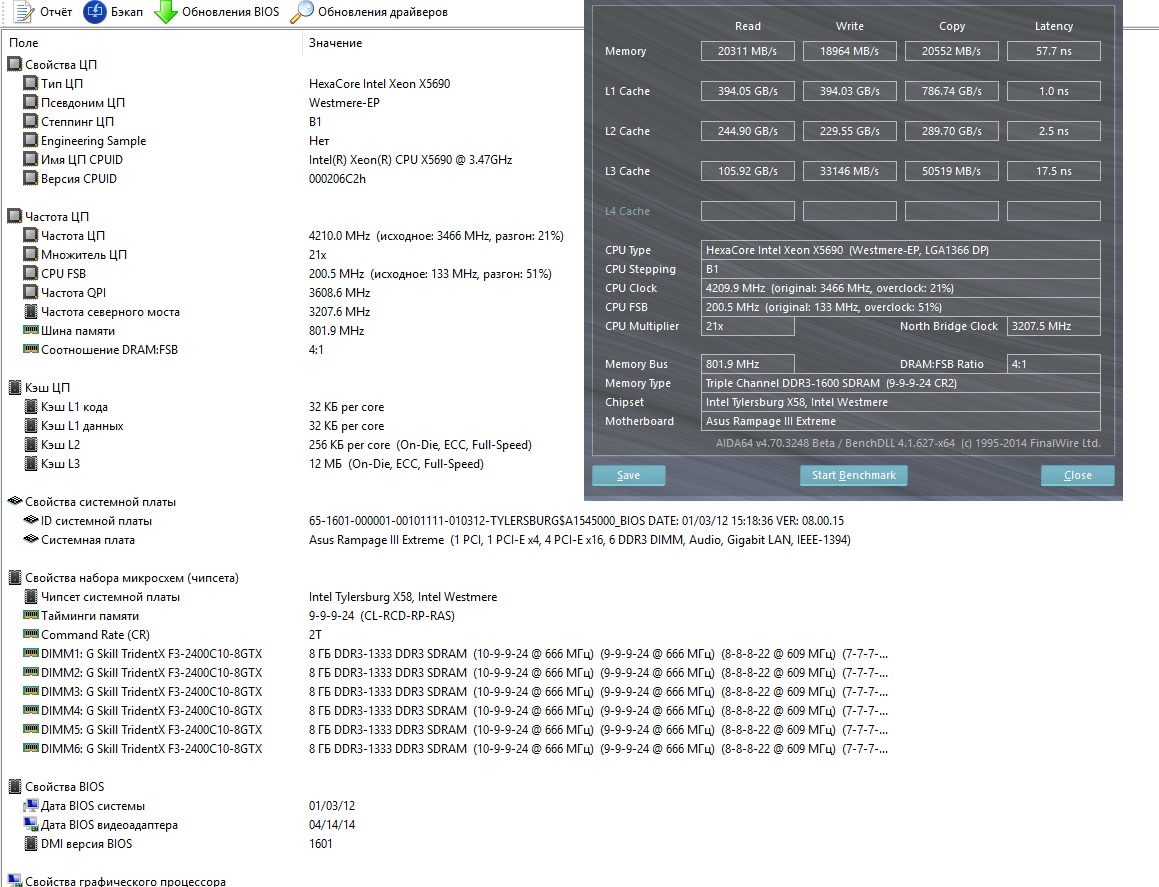Select the Свойства ЦП group icon
The height and width of the screenshot is (887, 1159).
[15, 64]
